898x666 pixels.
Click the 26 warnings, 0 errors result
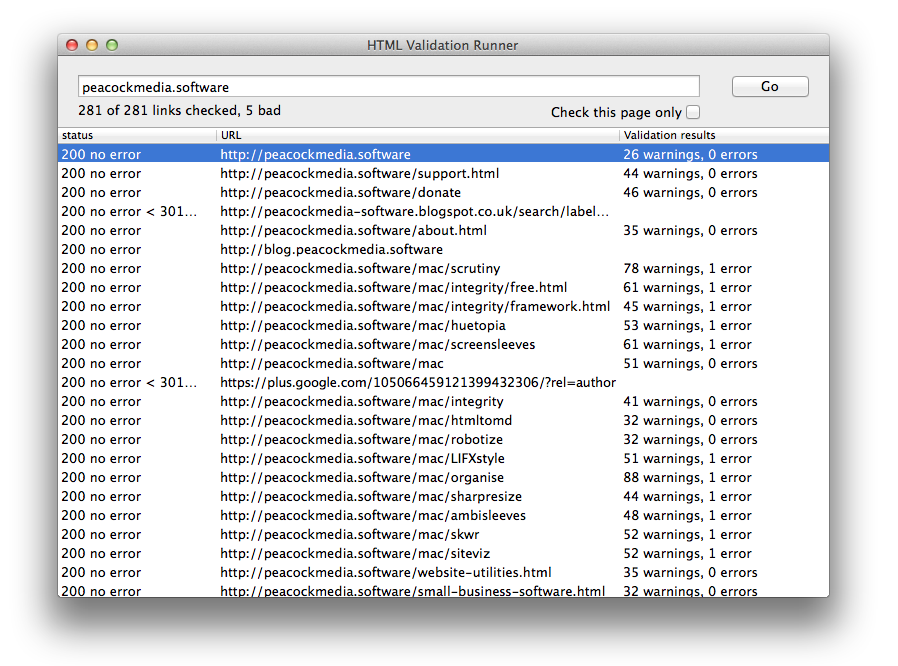point(690,154)
